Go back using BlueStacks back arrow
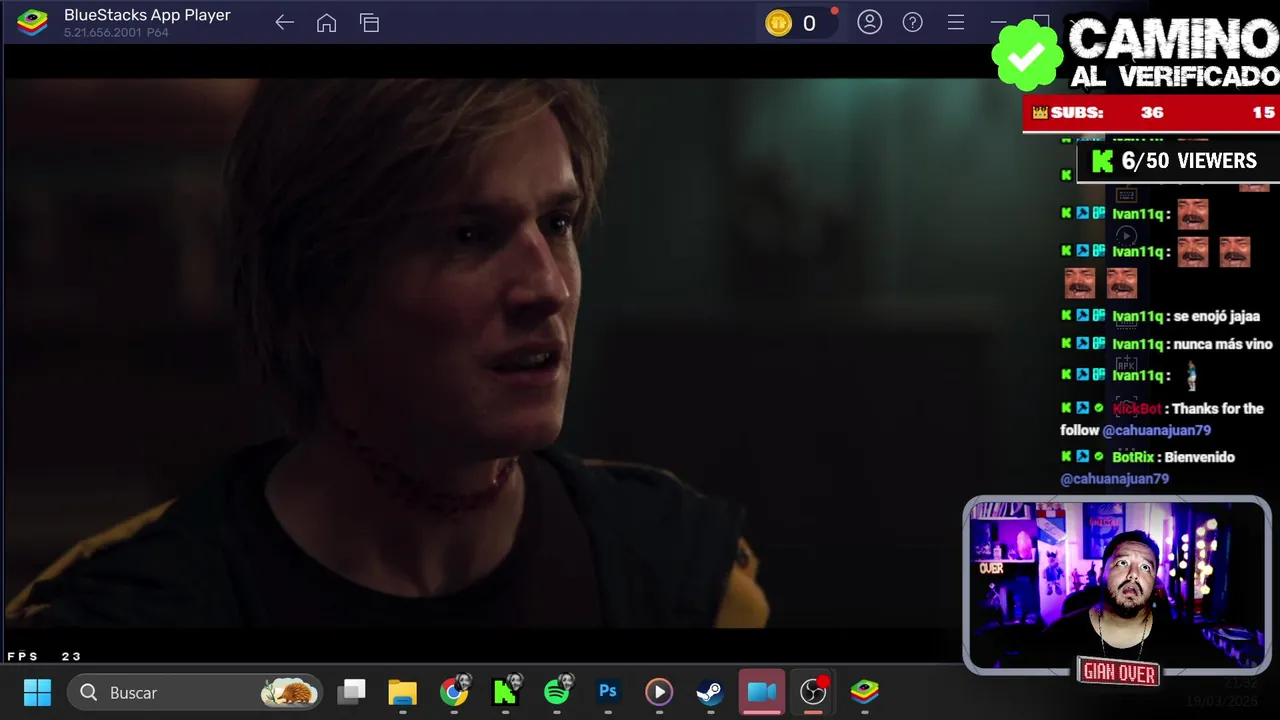The width and height of the screenshot is (1280, 720). click(x=285, y=23)
